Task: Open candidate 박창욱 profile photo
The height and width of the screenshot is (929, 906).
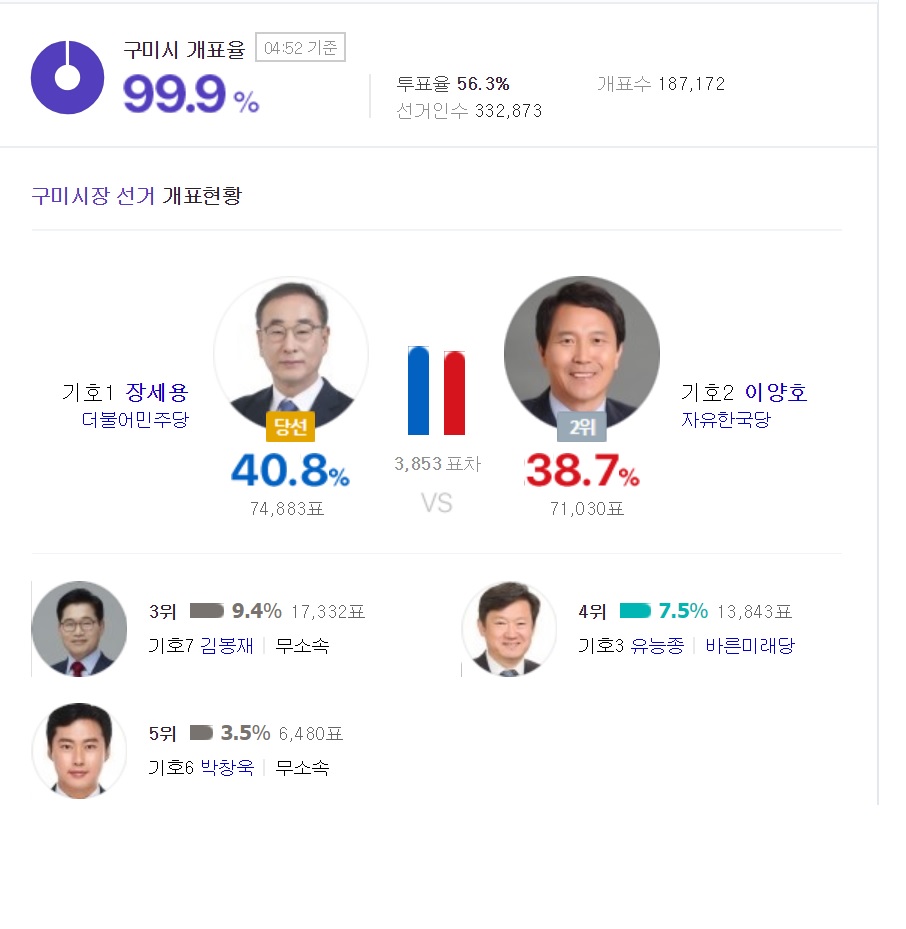Action: [x=79, y=751]
